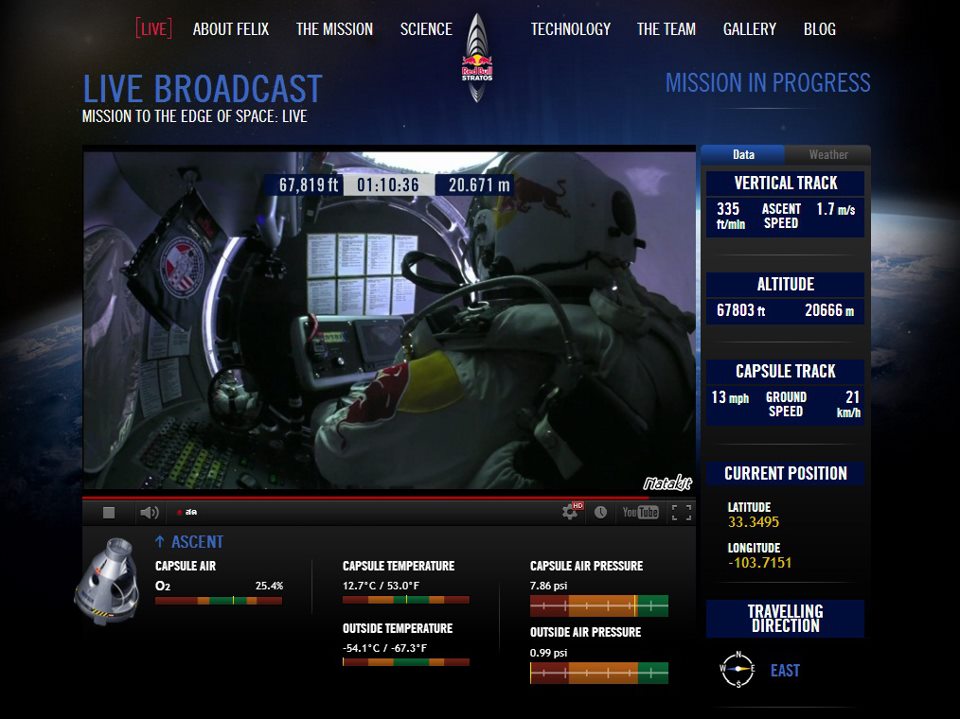
Task: Open the Science menu item
Action: pos(426,29)
